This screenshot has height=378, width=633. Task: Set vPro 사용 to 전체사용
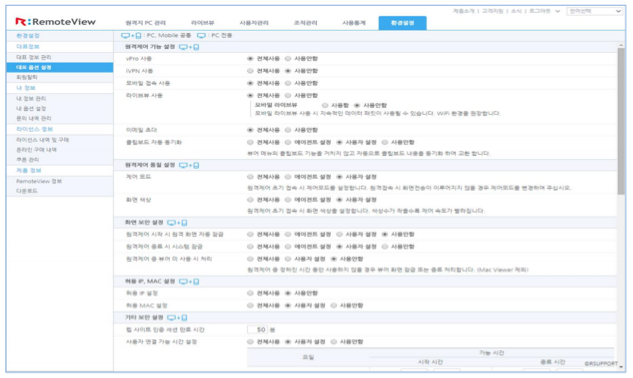coord(250,59)
